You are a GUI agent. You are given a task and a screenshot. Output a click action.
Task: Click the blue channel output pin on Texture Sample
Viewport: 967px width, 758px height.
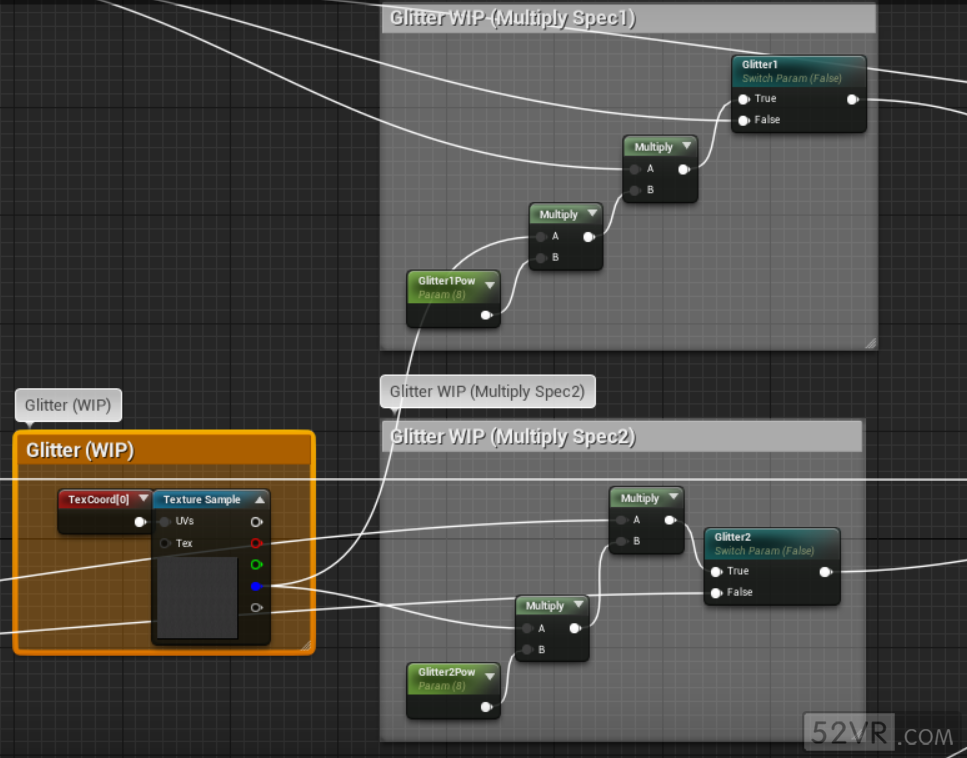tap(257, 586)
